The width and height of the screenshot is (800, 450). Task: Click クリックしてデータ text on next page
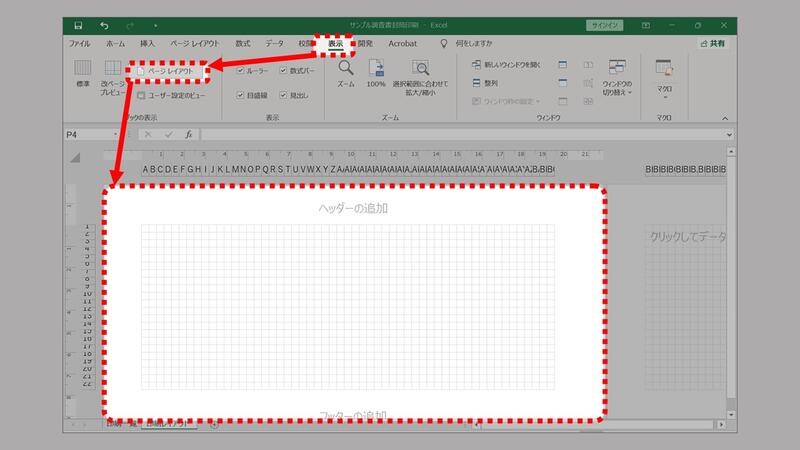click(x=687, y=237)
